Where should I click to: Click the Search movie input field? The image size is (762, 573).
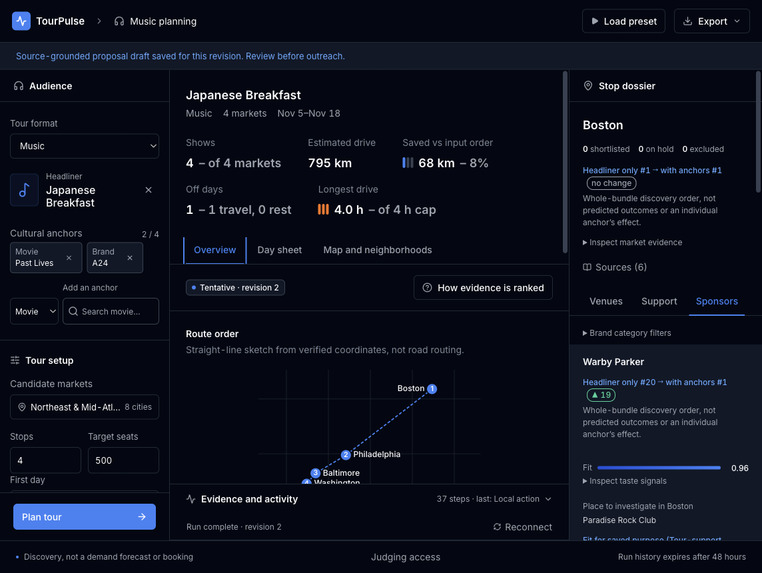coord(111,311)
